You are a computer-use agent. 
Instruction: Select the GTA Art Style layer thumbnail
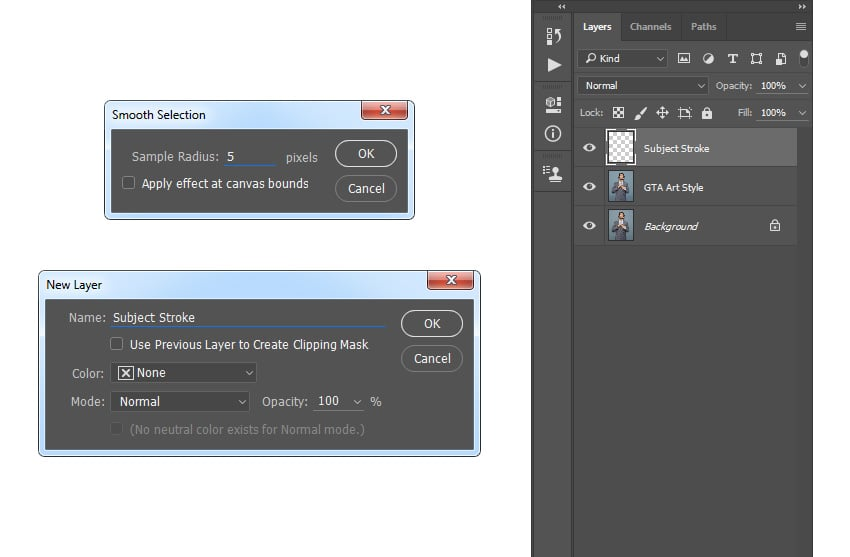pos(621,186)
